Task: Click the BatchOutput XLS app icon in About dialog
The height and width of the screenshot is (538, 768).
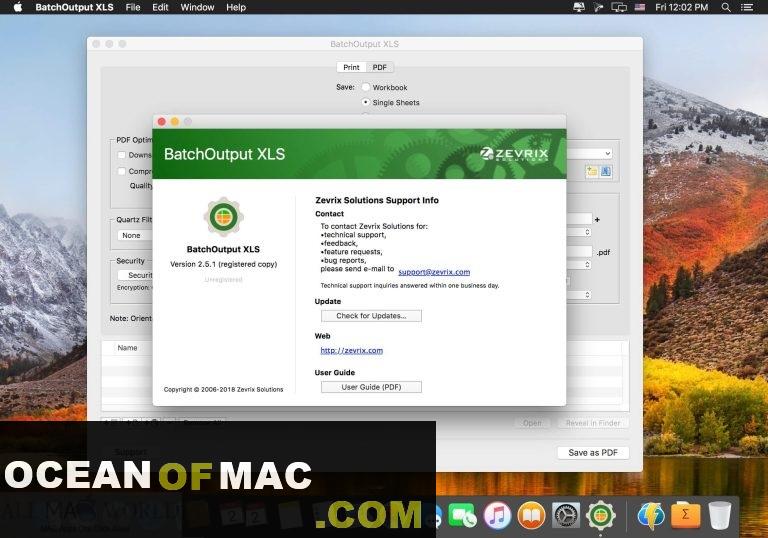Action: pos(223,217)
